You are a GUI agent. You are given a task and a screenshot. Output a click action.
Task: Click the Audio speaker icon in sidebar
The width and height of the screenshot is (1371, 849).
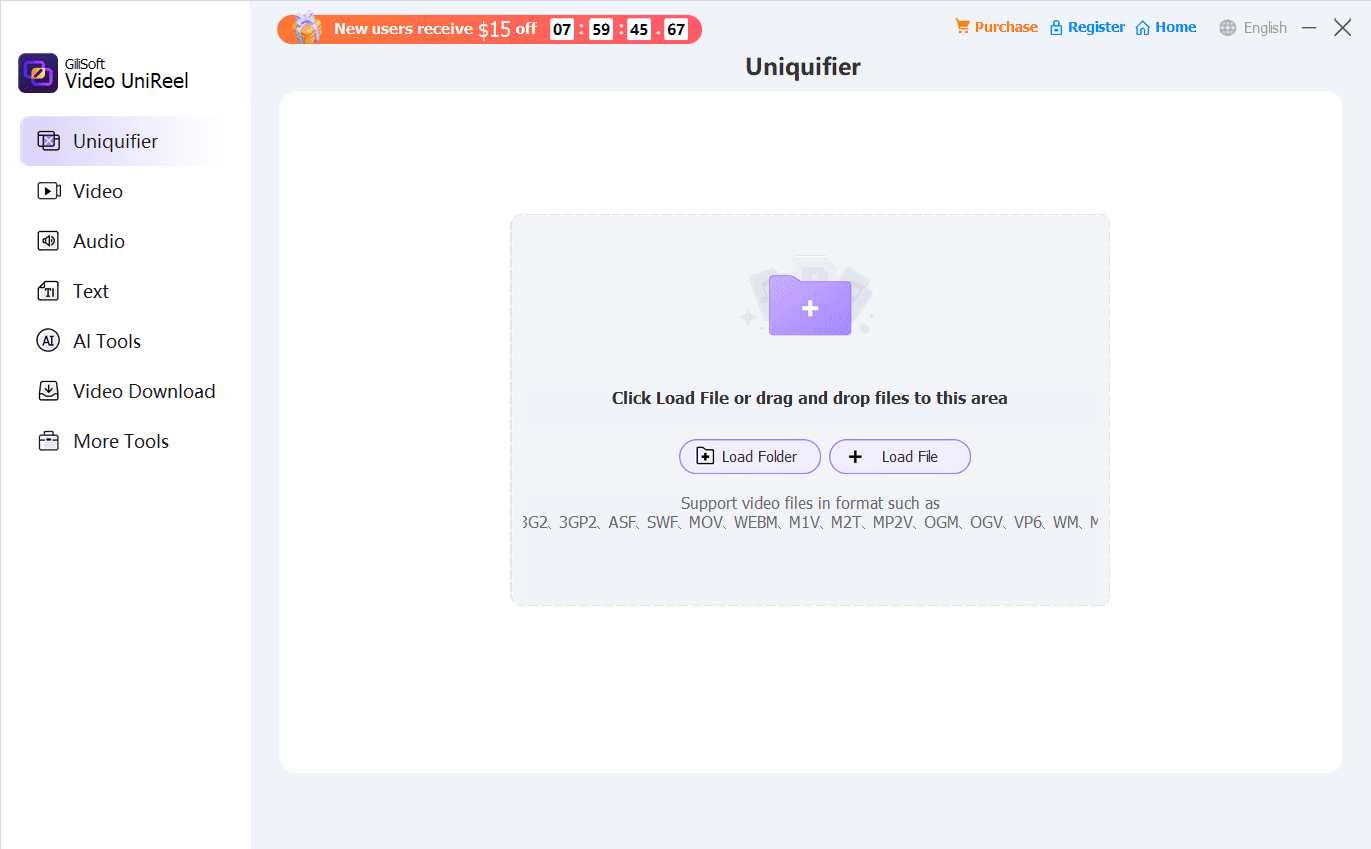point(48,241)
